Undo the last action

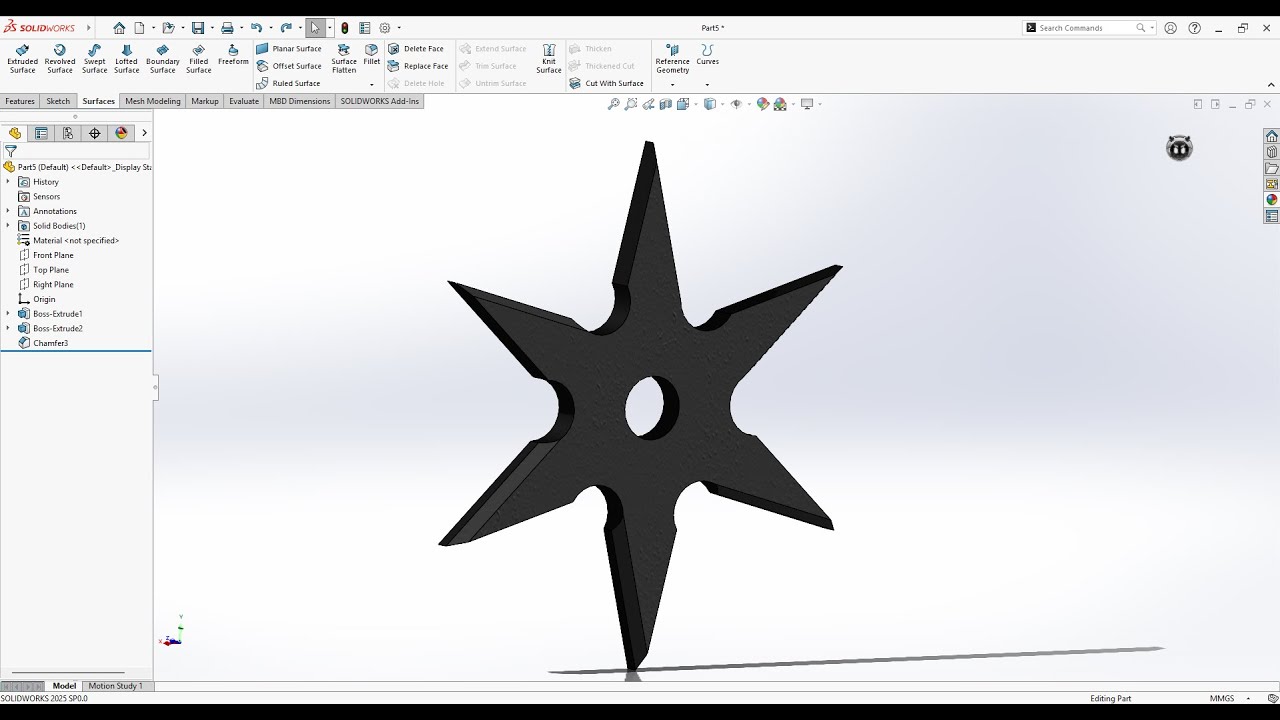[257, 28]
